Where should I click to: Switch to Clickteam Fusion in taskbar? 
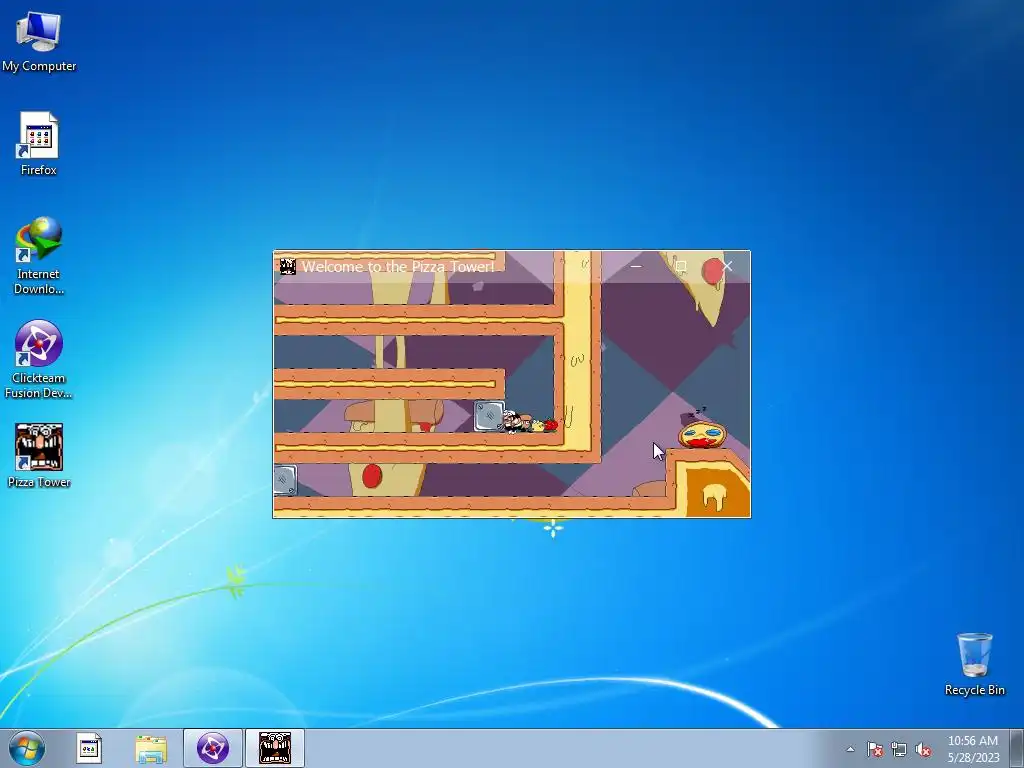point(213,748)
